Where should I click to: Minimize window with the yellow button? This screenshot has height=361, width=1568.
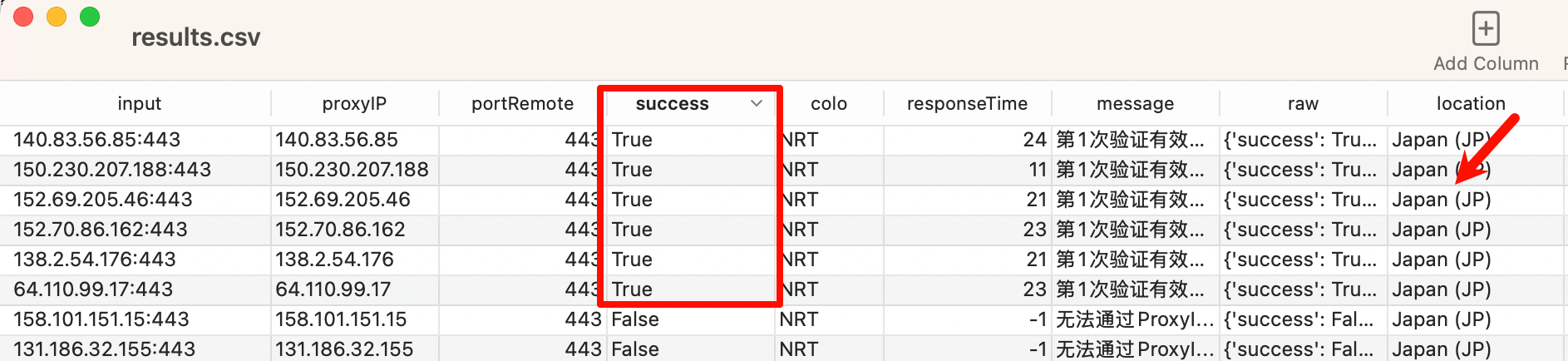coord(57,17)
